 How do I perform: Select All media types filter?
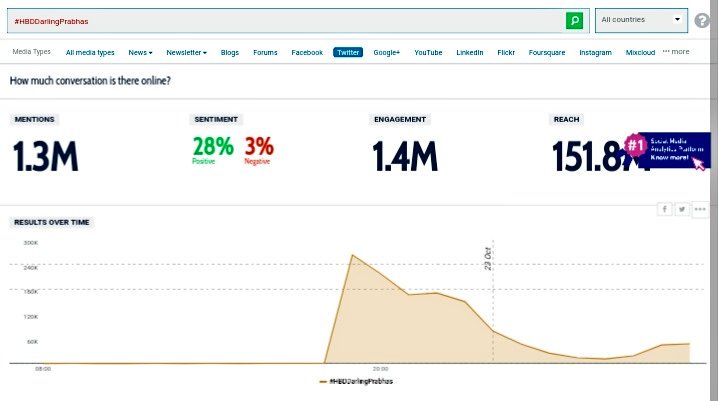coord(90,53)
